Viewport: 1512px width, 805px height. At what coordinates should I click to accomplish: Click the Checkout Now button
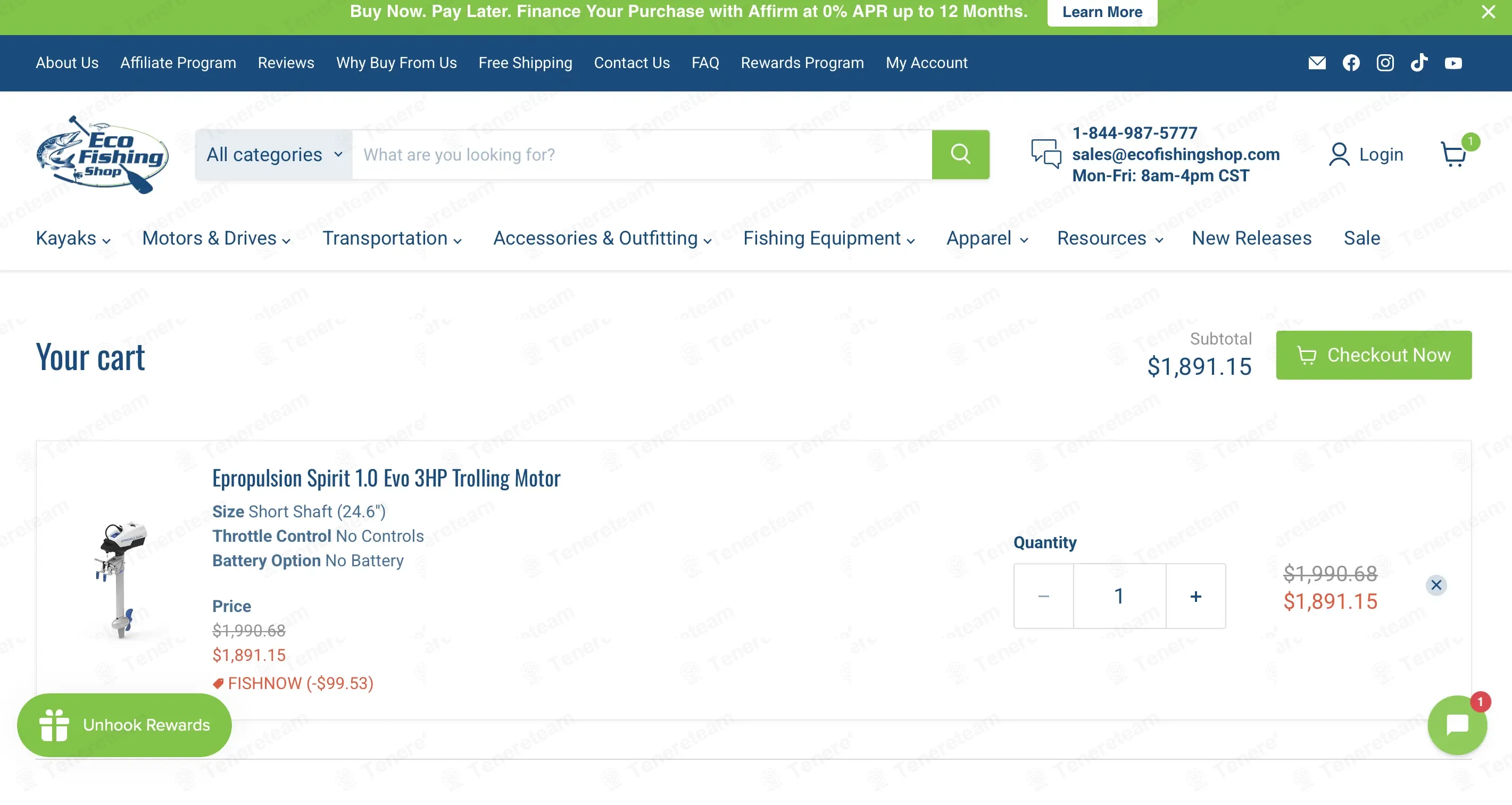(x=1374, y=355)
